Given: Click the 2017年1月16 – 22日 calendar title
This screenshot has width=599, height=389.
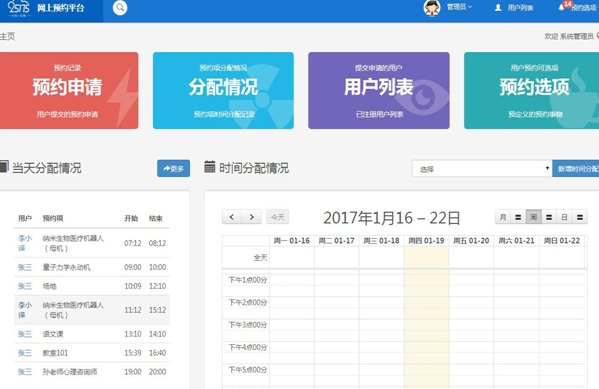Looking at the screenshot, I should pyautogui.click(x=392, y=218).
